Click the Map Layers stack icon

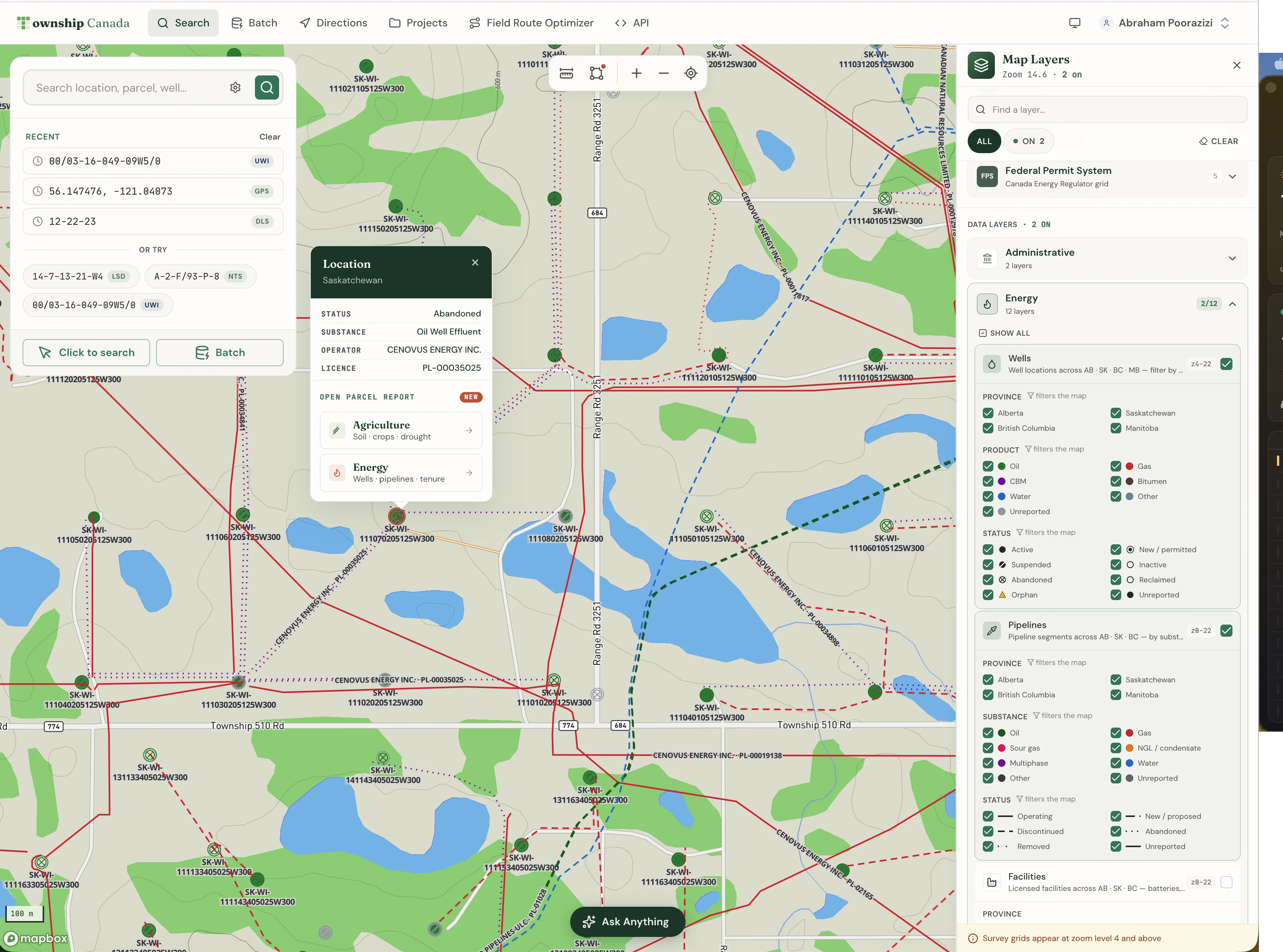click(x=981, y=66)
